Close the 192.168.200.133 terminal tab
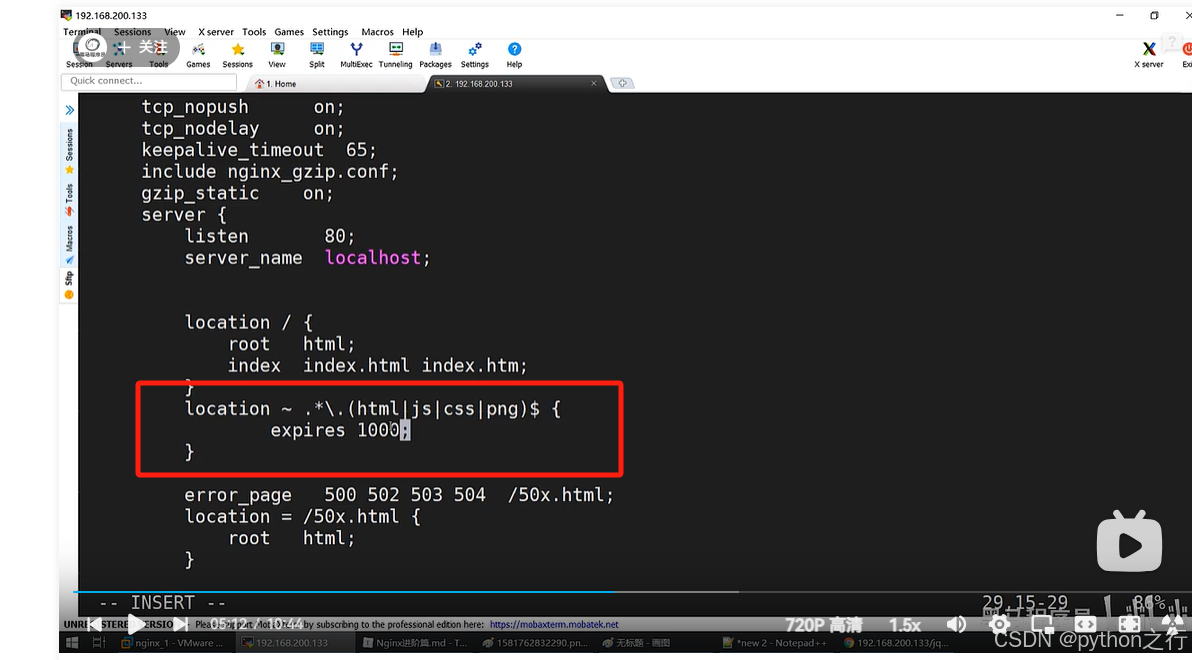 pos(594,84)
